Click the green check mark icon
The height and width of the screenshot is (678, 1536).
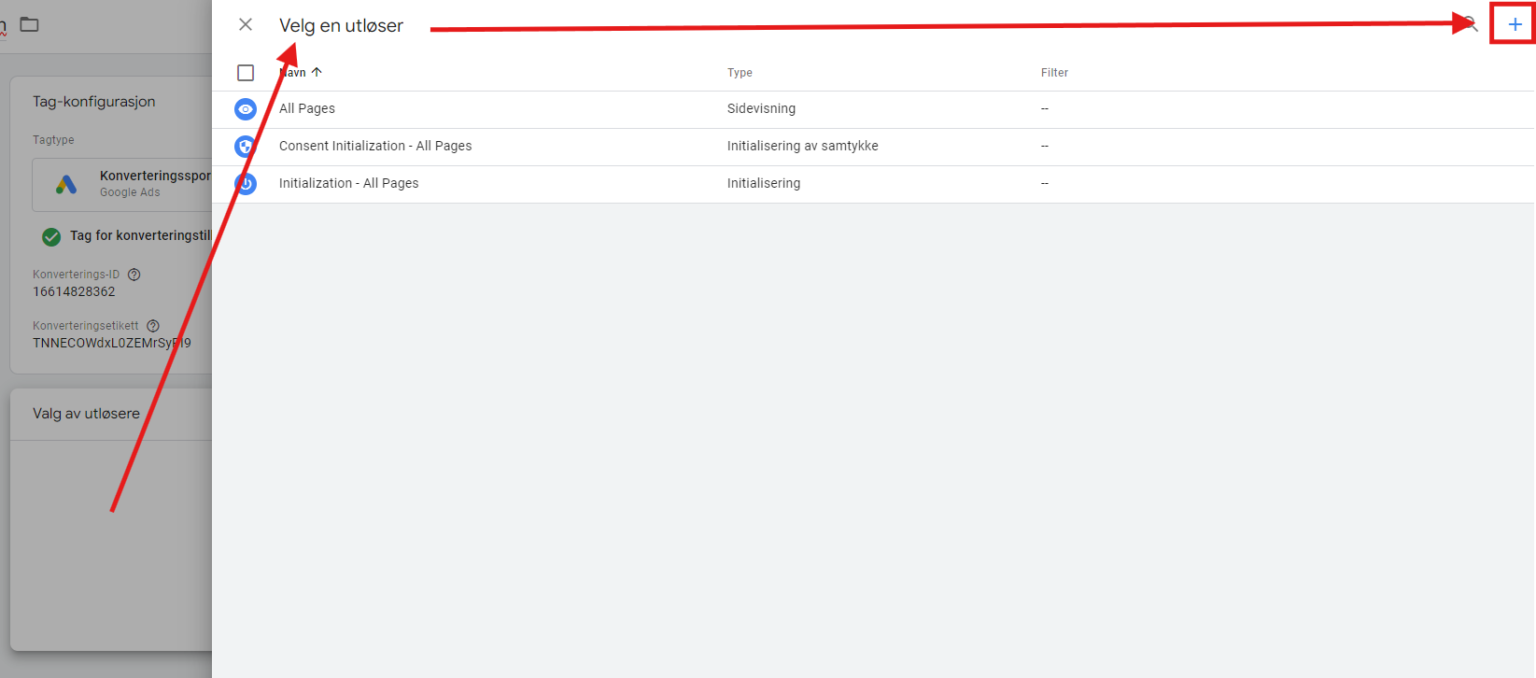[51, 237]
